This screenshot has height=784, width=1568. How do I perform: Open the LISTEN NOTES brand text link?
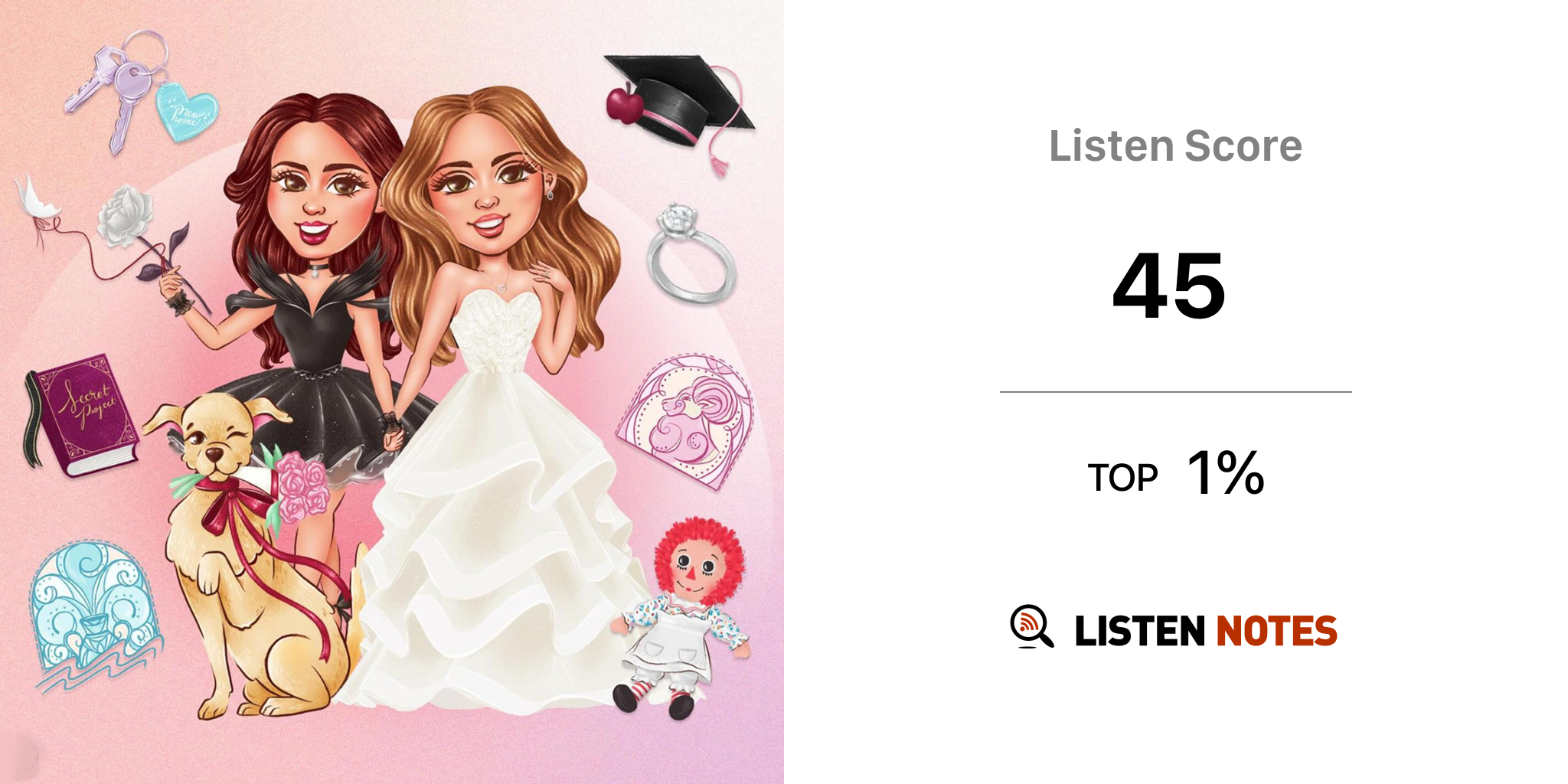point(1206,631)
